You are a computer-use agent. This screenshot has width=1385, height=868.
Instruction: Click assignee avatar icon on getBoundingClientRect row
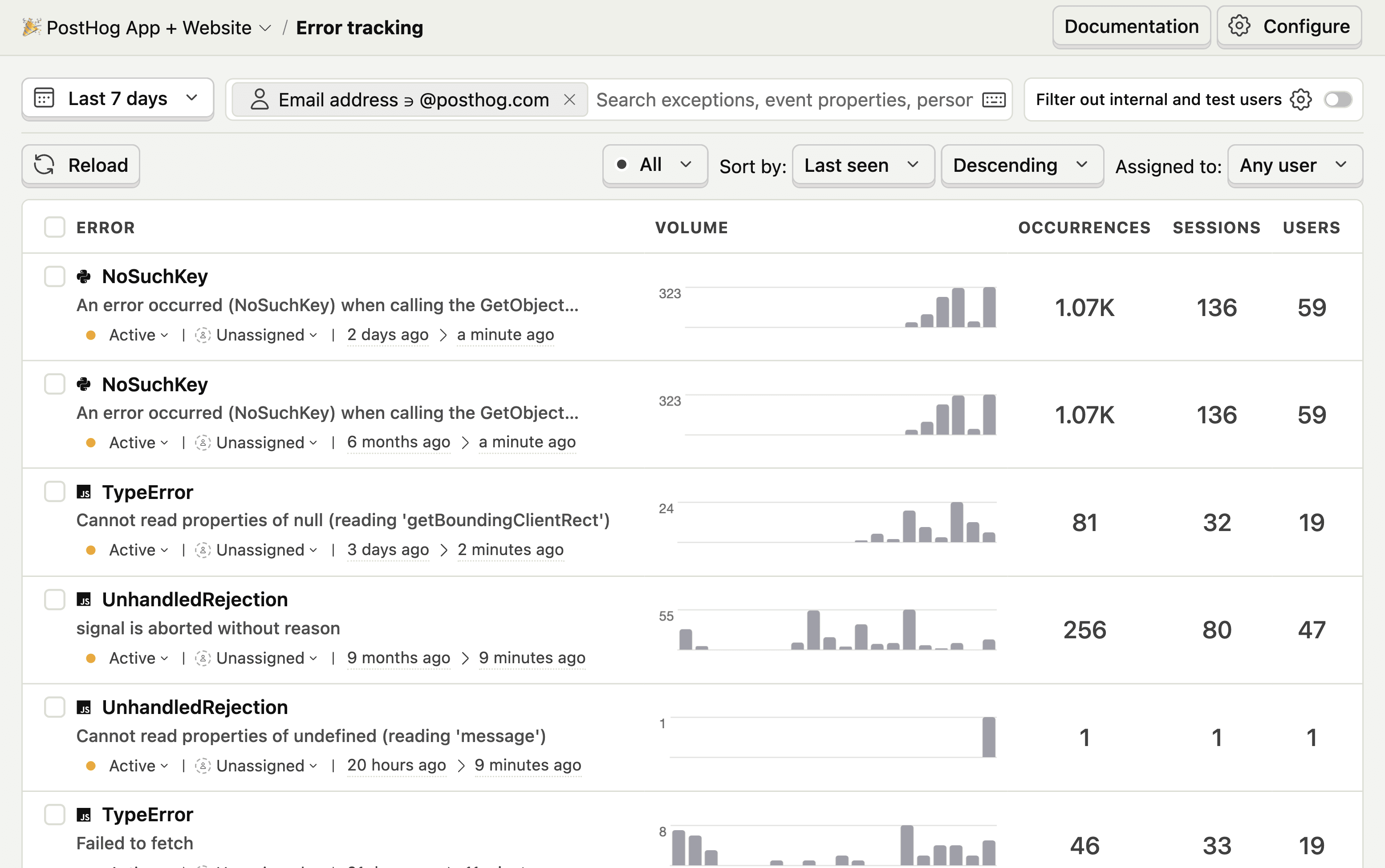pos(203,550)
